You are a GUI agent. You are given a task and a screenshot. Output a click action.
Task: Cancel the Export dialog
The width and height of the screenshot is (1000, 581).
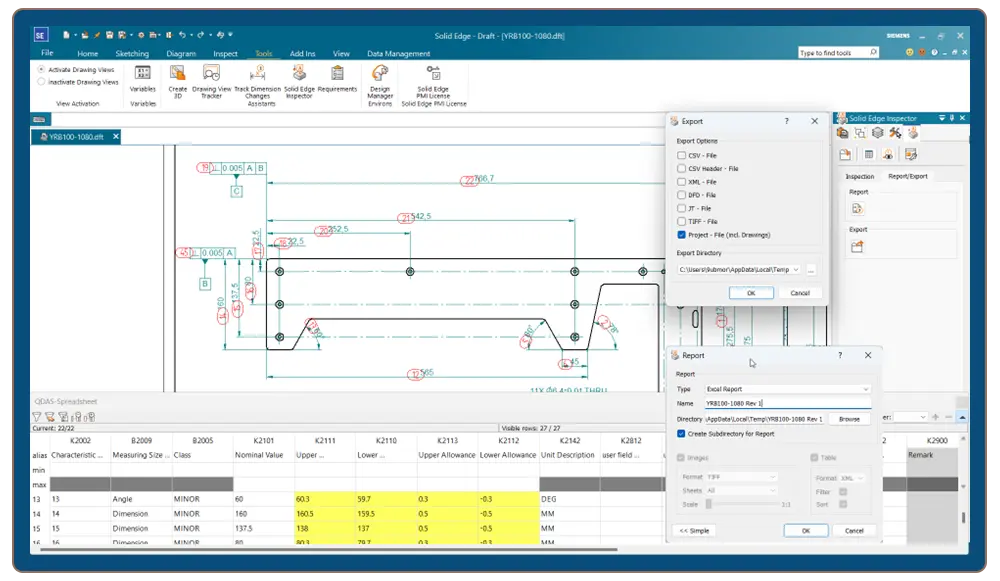point(800,293)
